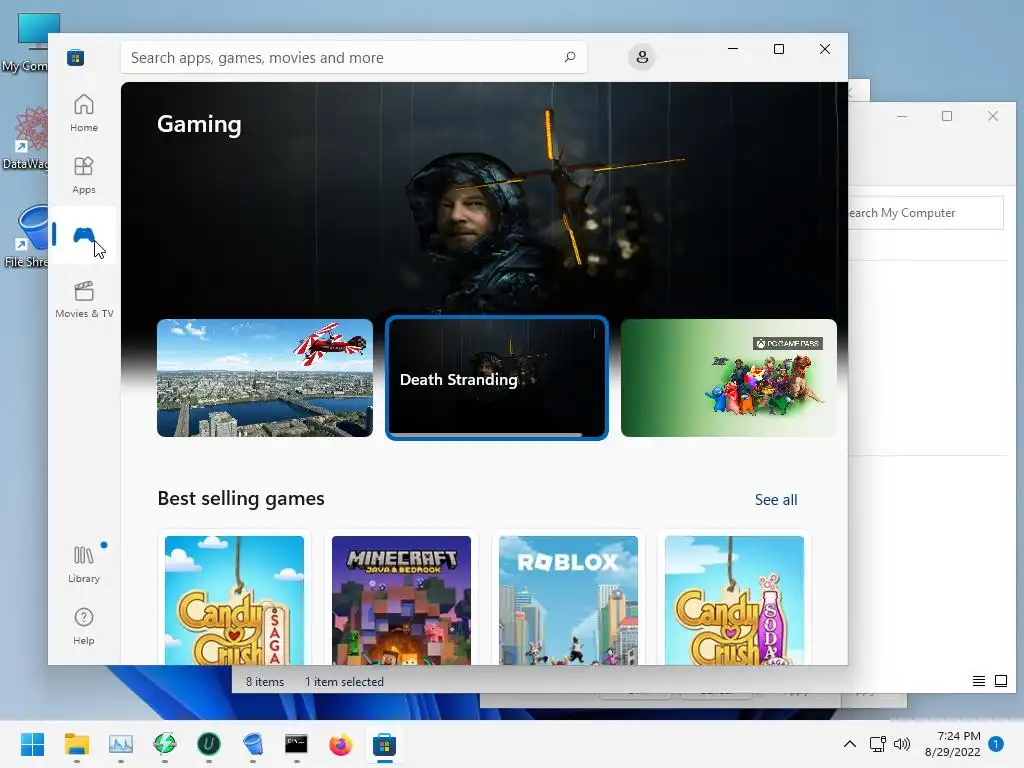Open File Explorer from the taskbar

coord(76,744)
